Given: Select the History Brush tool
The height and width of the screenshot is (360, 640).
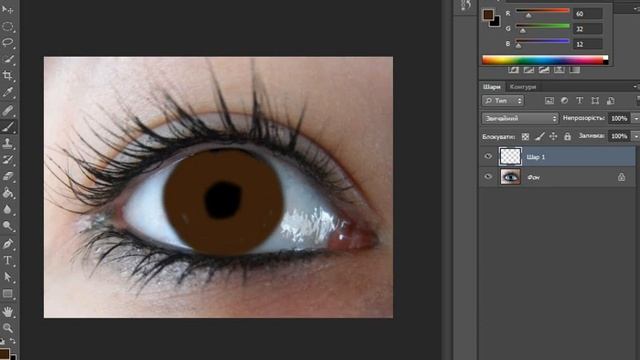Looking at the screenshot, I should coord(7,160).
